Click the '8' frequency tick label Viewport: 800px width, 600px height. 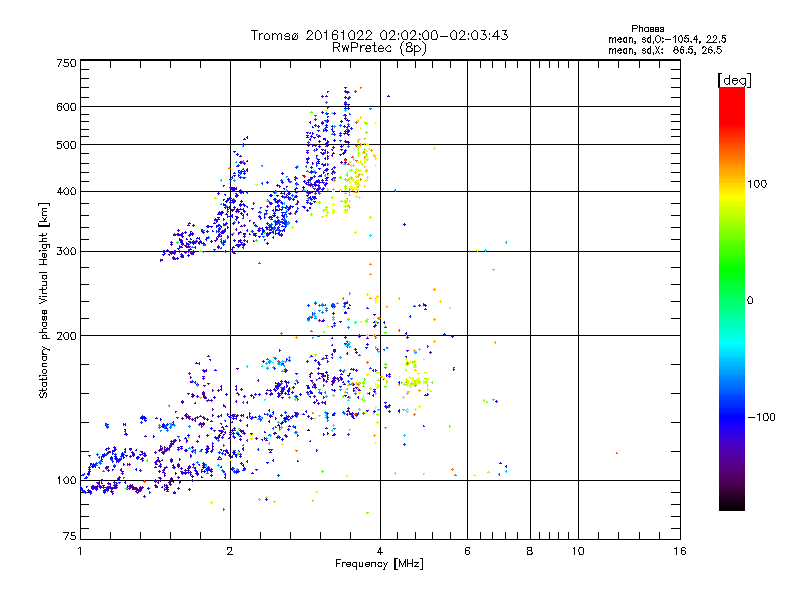[530, 551]
